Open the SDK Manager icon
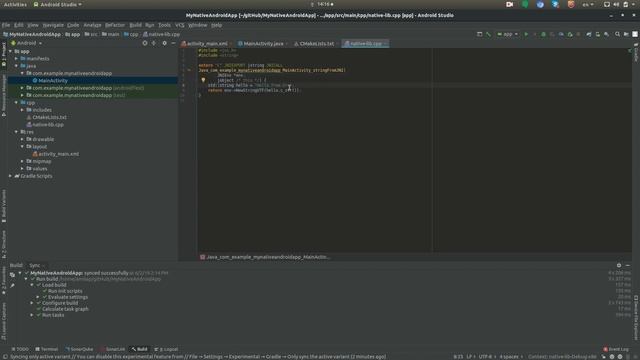Screen dimensions: 640x360 coord(607,34)
